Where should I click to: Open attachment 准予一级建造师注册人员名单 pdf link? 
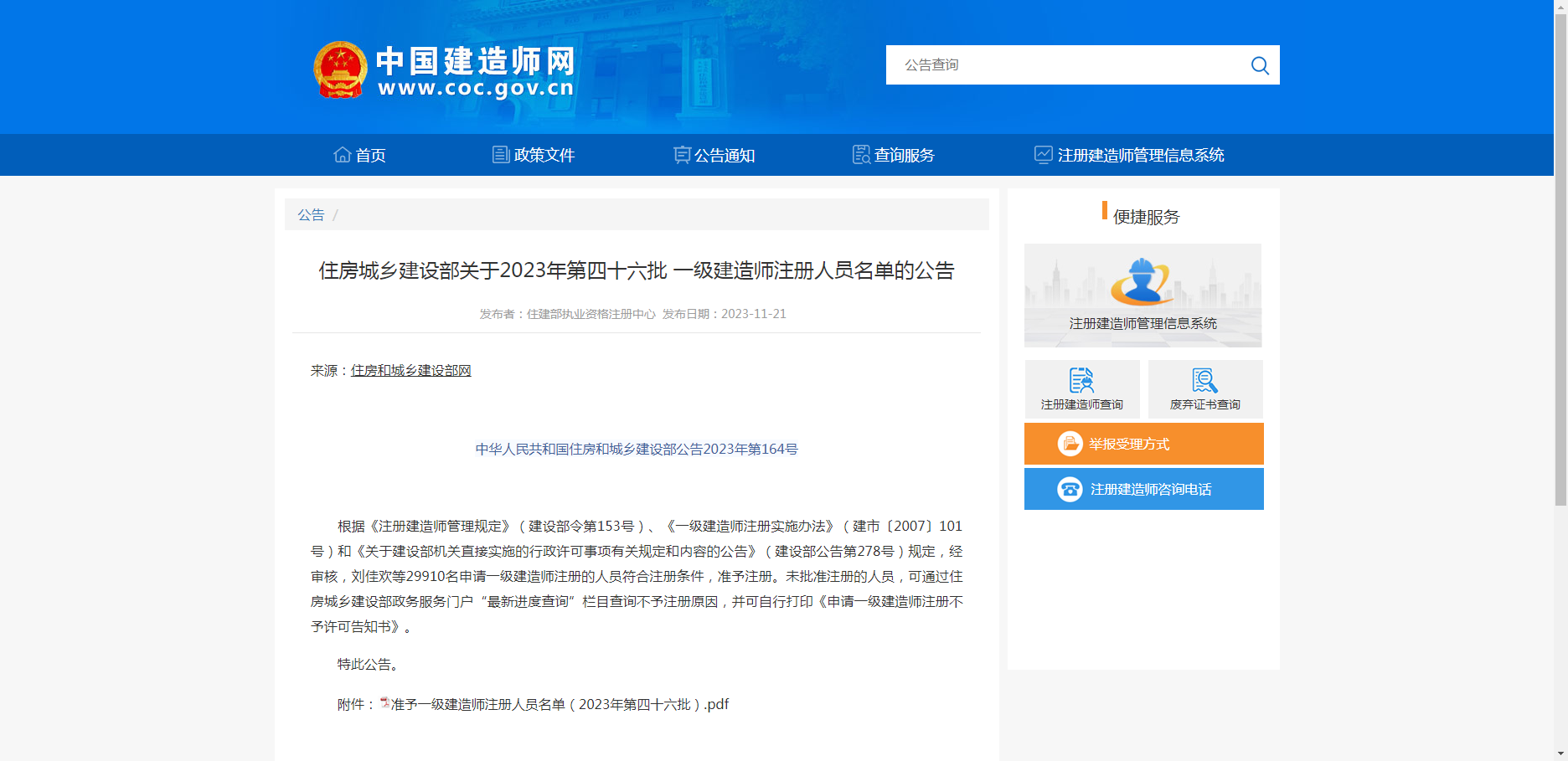[560, 704]
